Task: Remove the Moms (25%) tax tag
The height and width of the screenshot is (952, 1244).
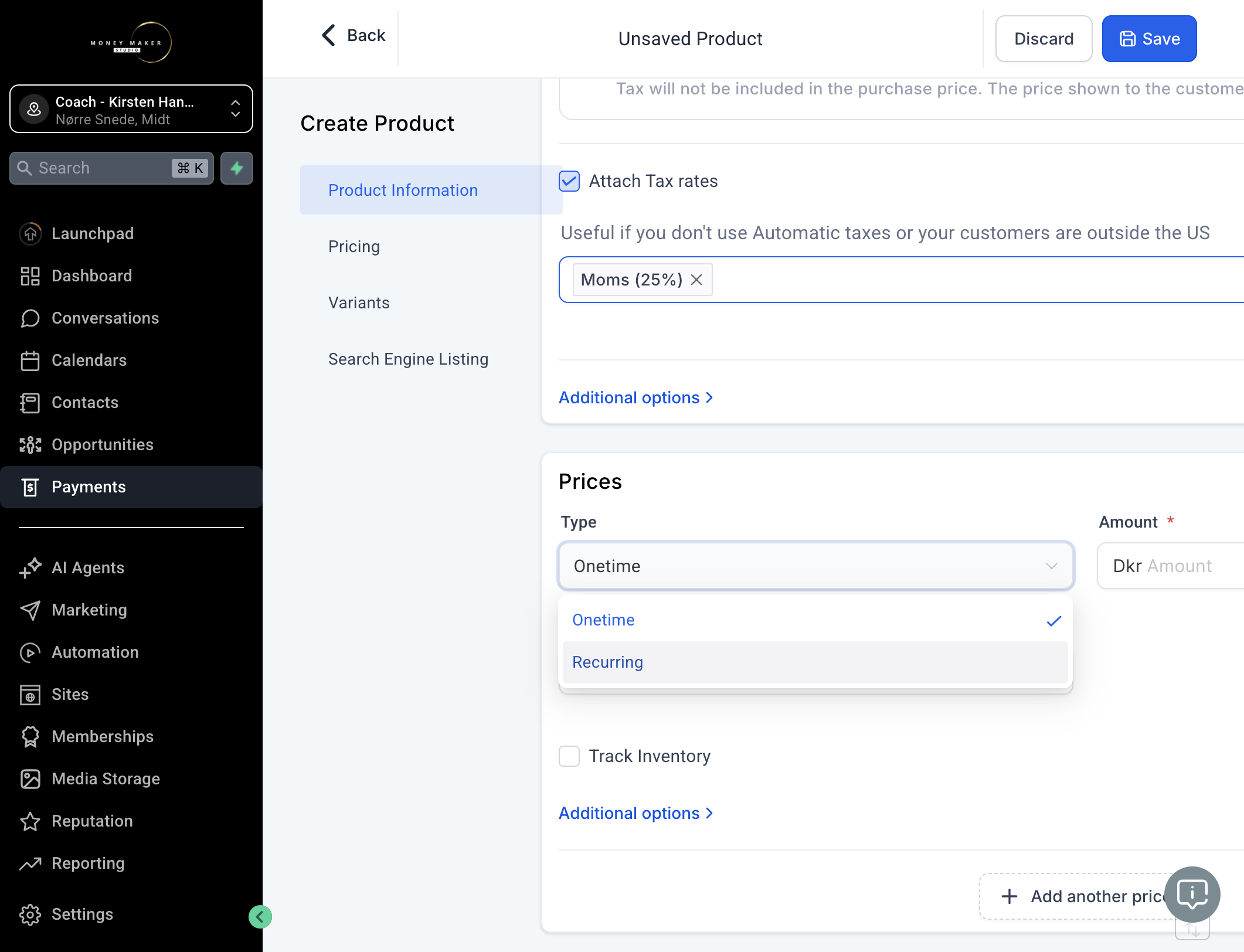Action: (x=696, y=280)
